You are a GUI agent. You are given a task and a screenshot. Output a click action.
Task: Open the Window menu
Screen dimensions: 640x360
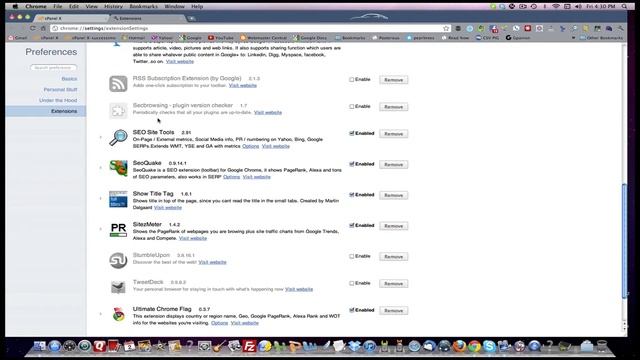tap(174, 7)
